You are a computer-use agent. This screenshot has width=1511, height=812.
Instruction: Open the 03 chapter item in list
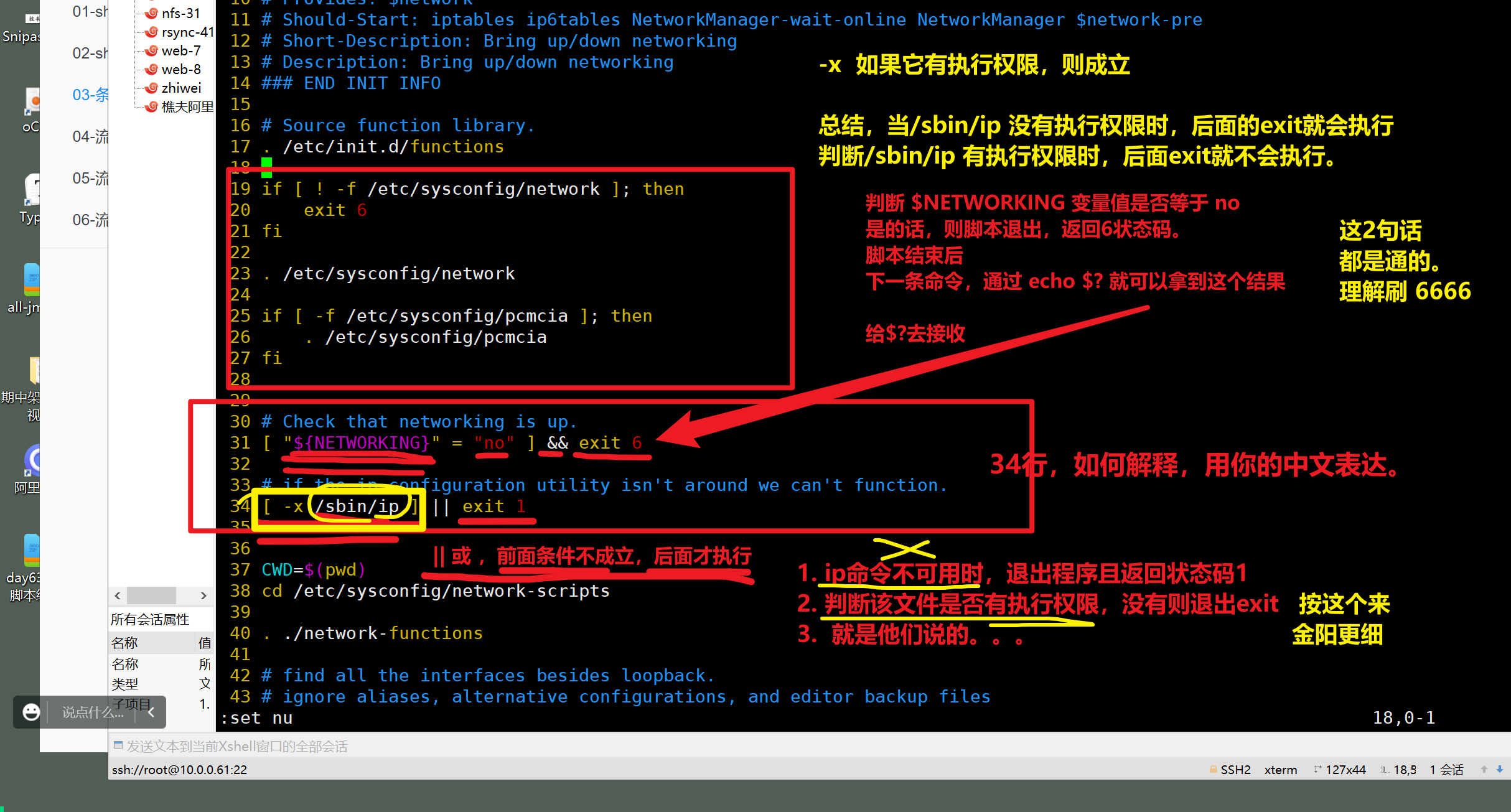(x=90, y=95)
